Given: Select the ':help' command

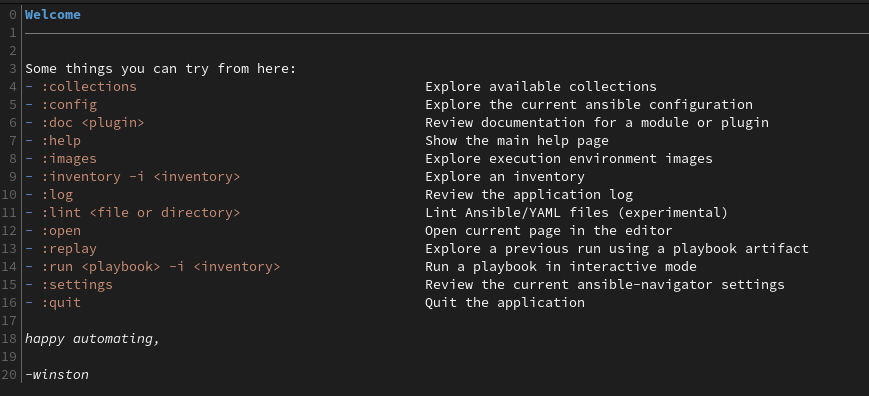Looking at the screenshot, I should point(61,141).
